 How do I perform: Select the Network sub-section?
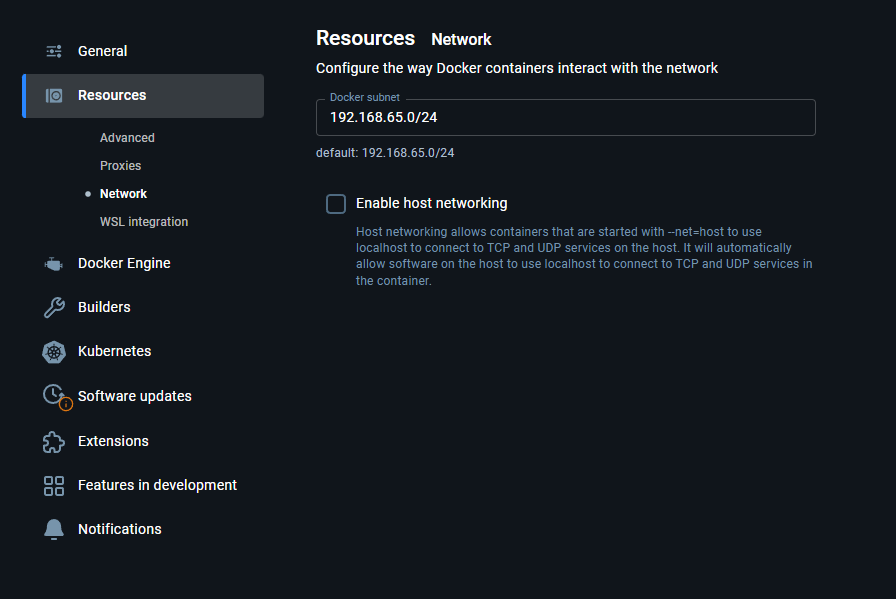click(123, 194)
